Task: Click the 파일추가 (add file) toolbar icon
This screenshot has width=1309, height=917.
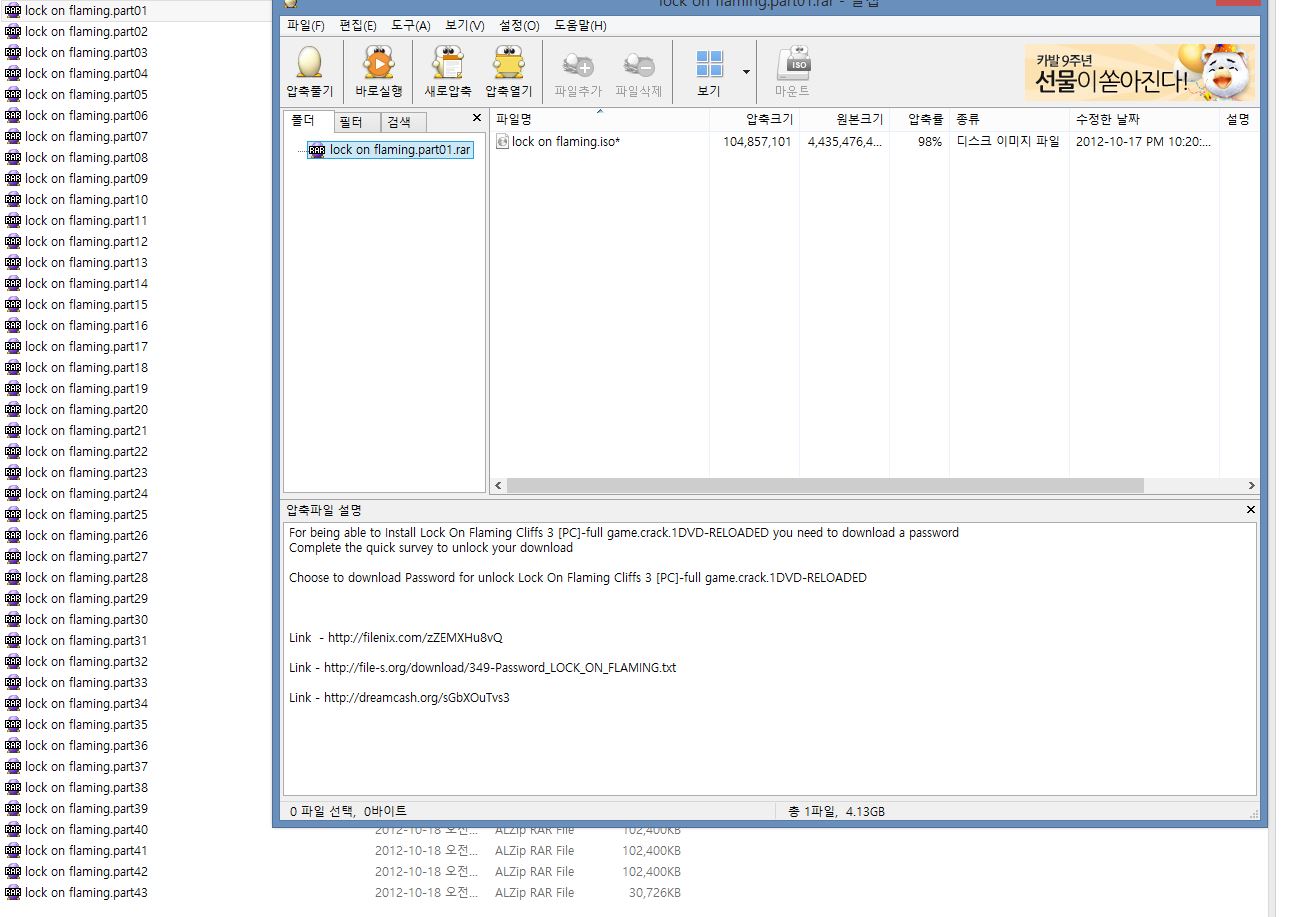Action: pos(578,66)
